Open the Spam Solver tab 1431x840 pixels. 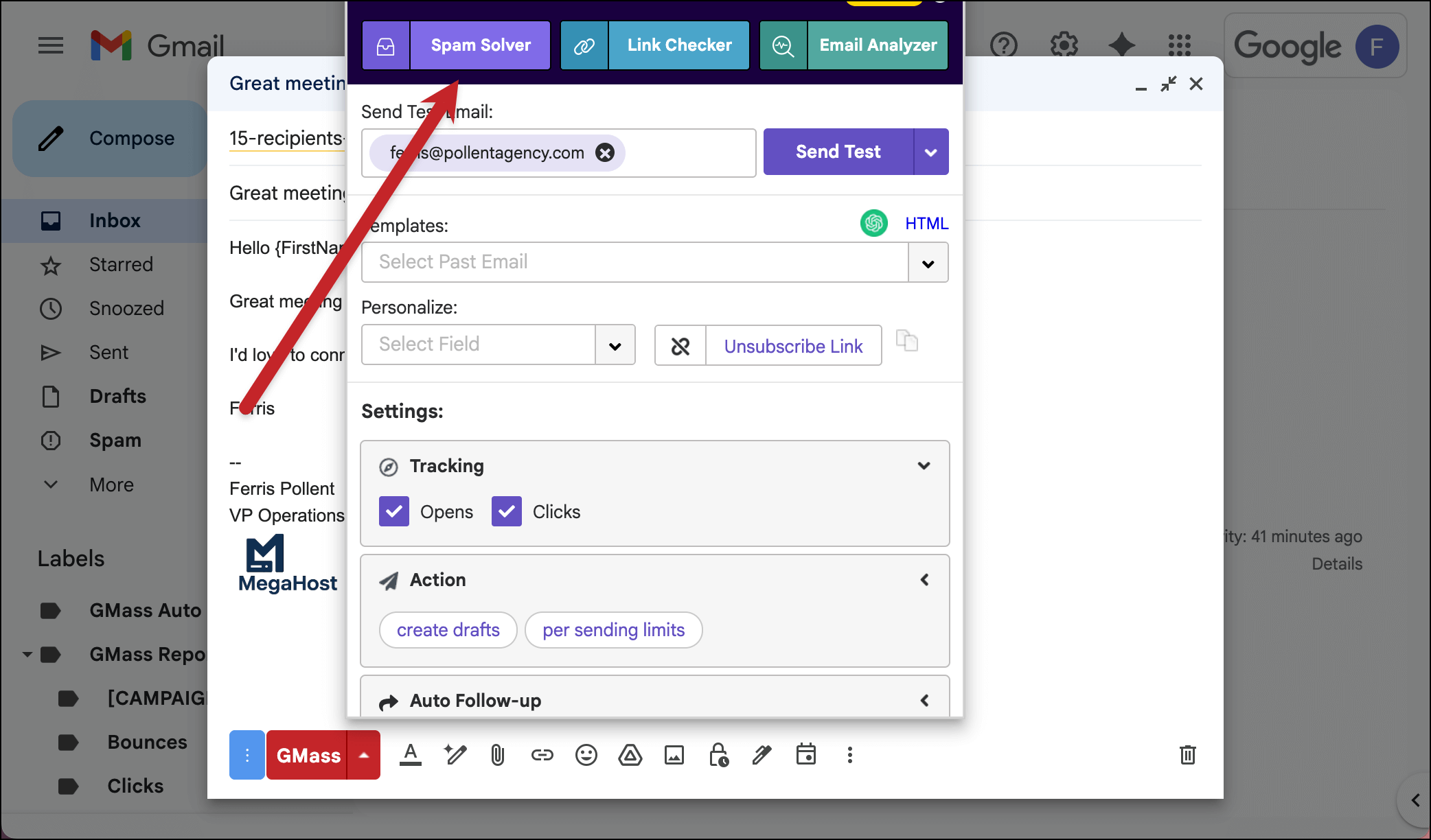coord(480,45)
